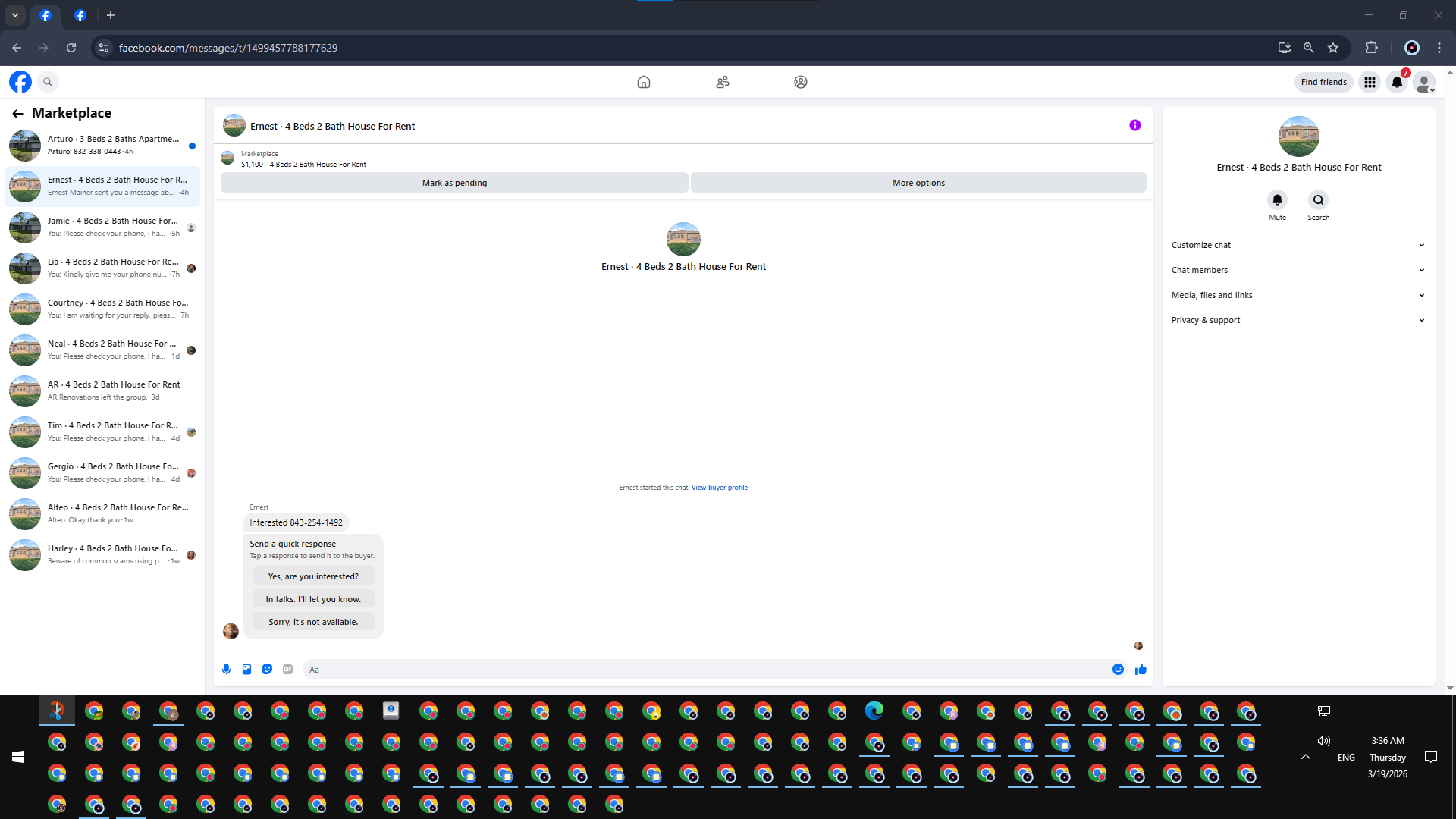Image resolution: width=1456 pixels, height=819 pixels.
Task: Click the voice clip microphone icon
Action: point(226,669)
